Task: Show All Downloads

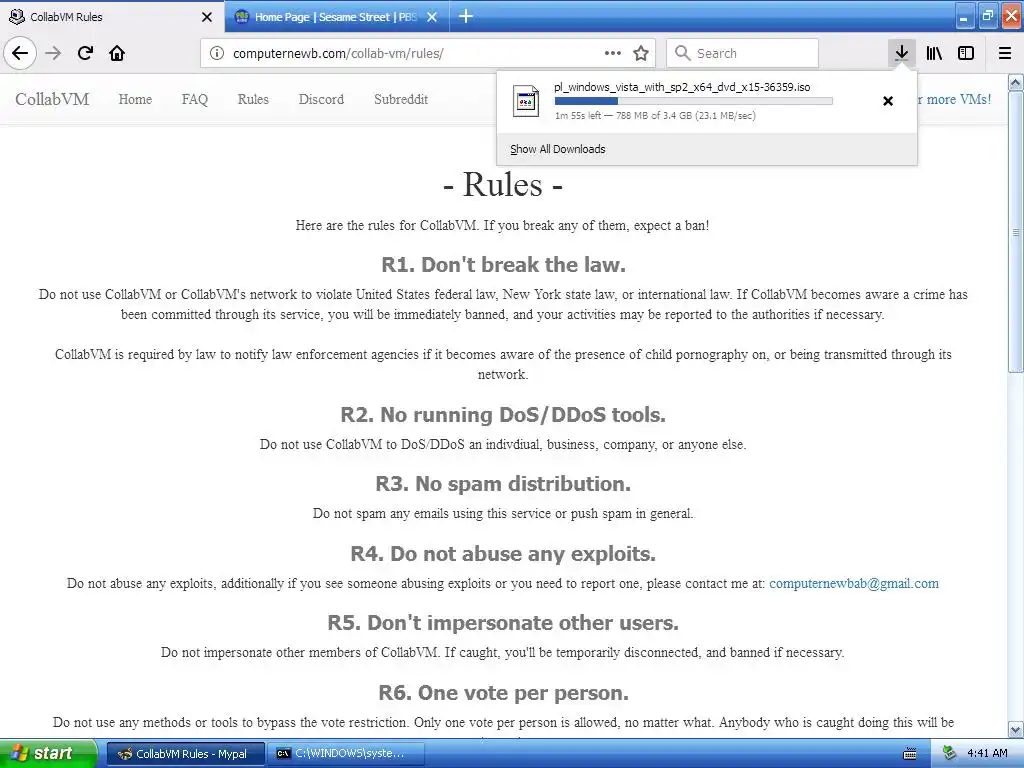Action: click(x=558, y=149)
